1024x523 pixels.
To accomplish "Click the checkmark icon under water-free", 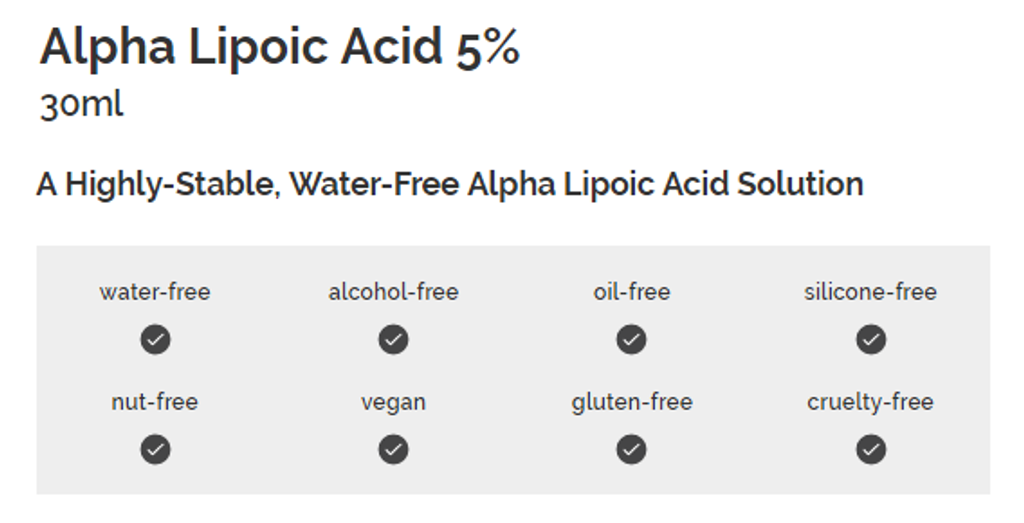I will point(155,340).
